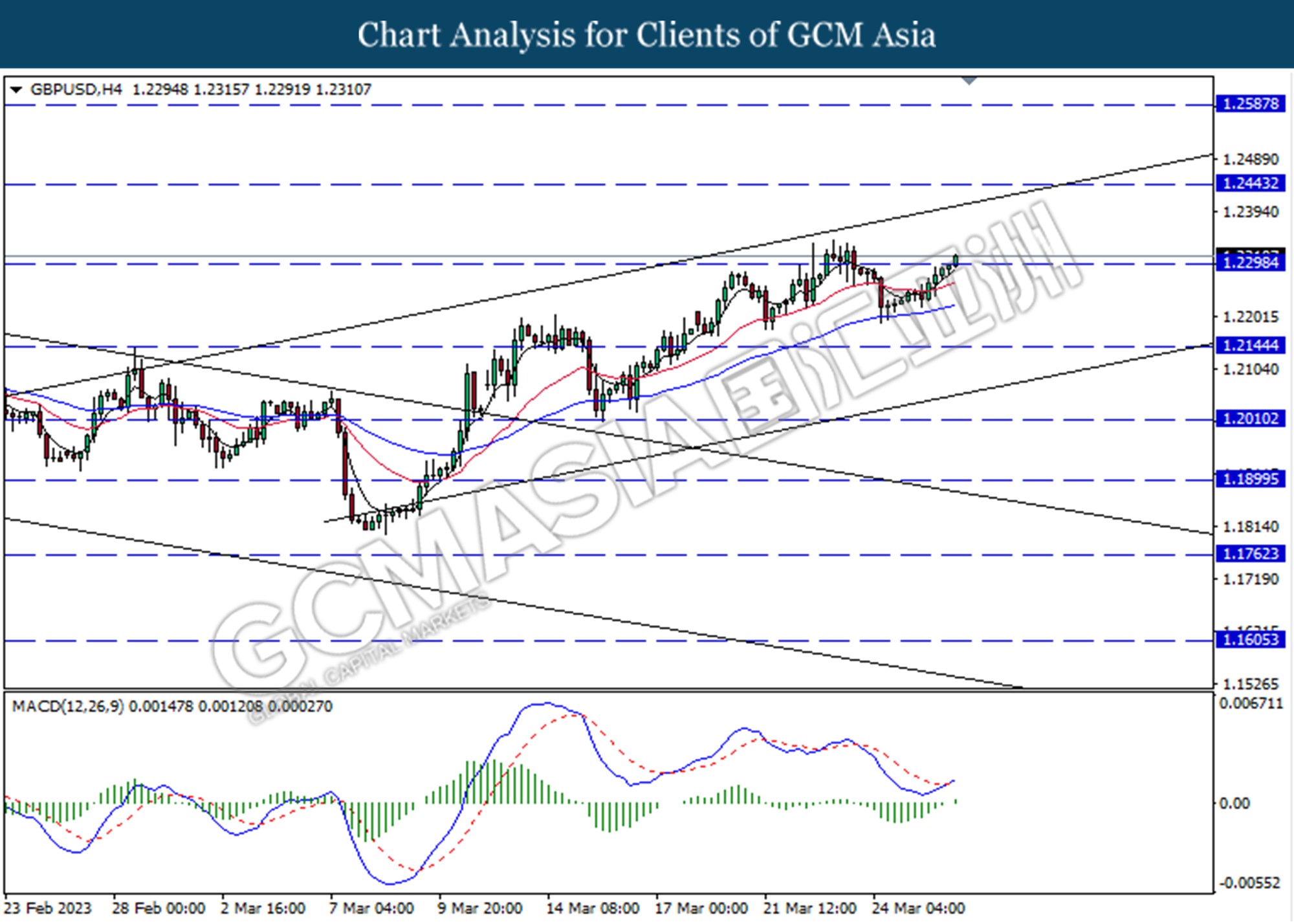
Task: Click the 24 Mar 04:00 time label
Action: (919, 908)
